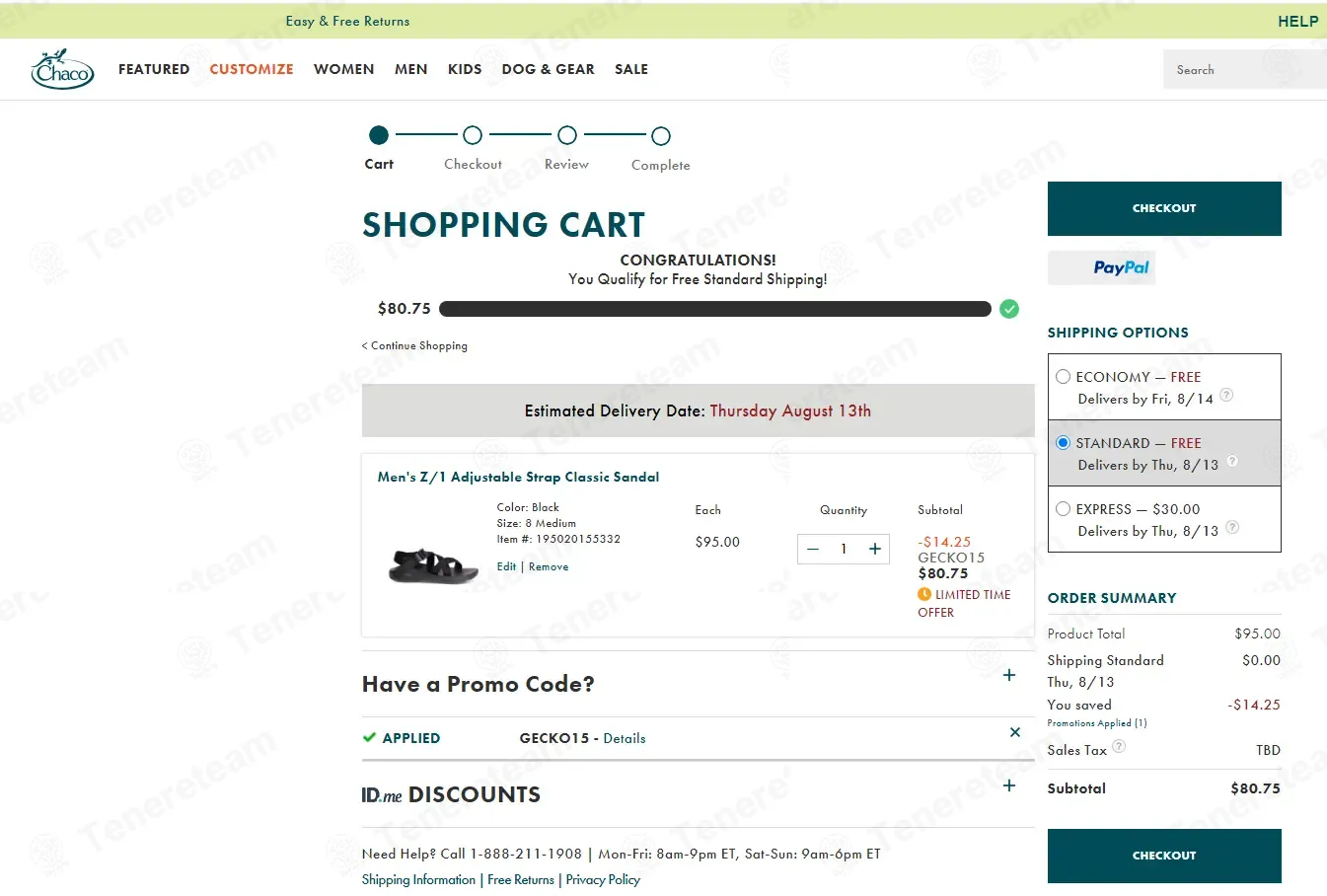Open the Customize menu

(252, 69)
